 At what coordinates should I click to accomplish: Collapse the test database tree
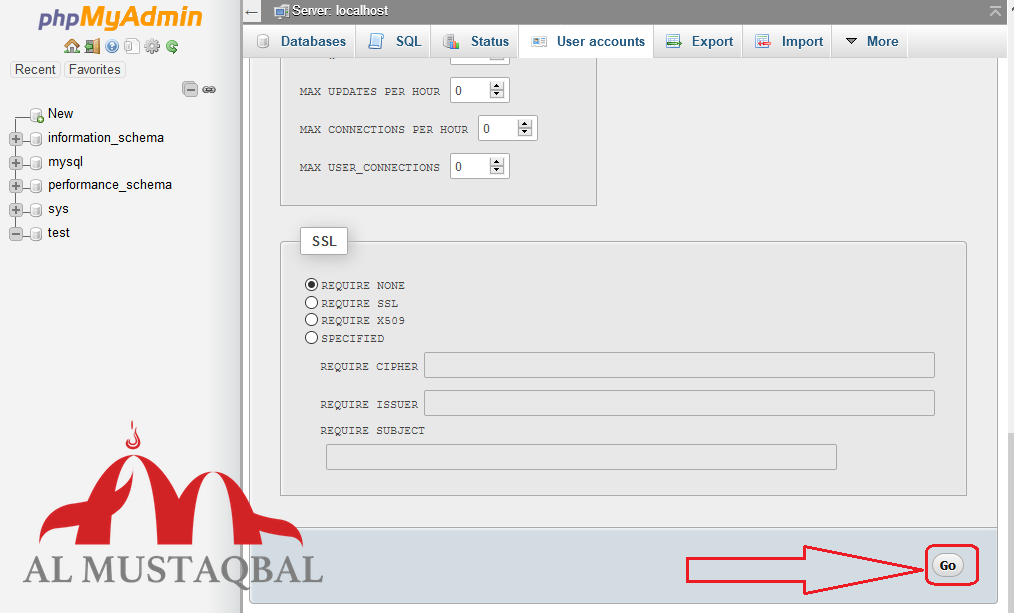[16, 233]
